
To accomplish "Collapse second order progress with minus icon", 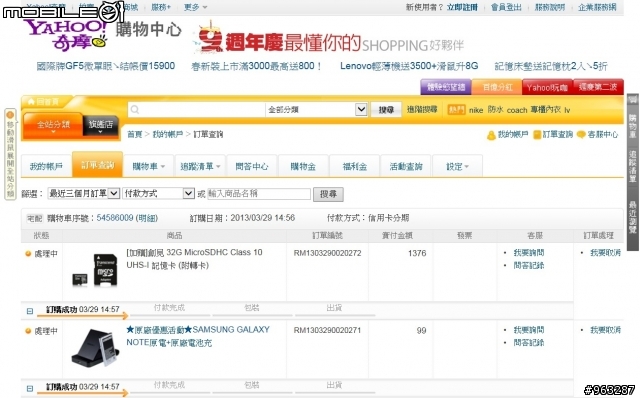I will pos(30,388).
